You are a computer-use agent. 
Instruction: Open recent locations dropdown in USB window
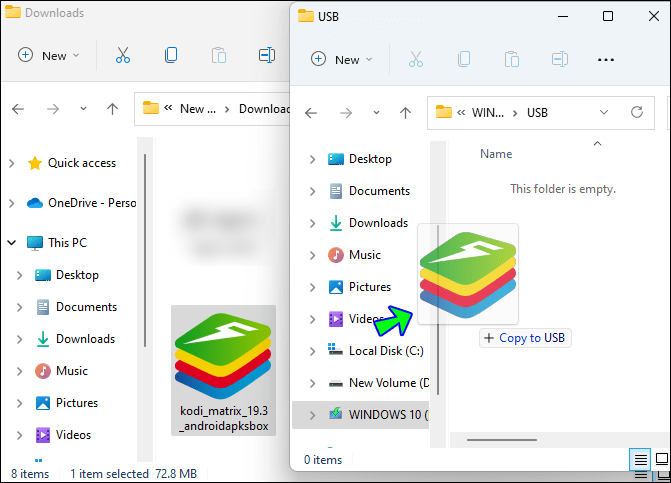376,113
